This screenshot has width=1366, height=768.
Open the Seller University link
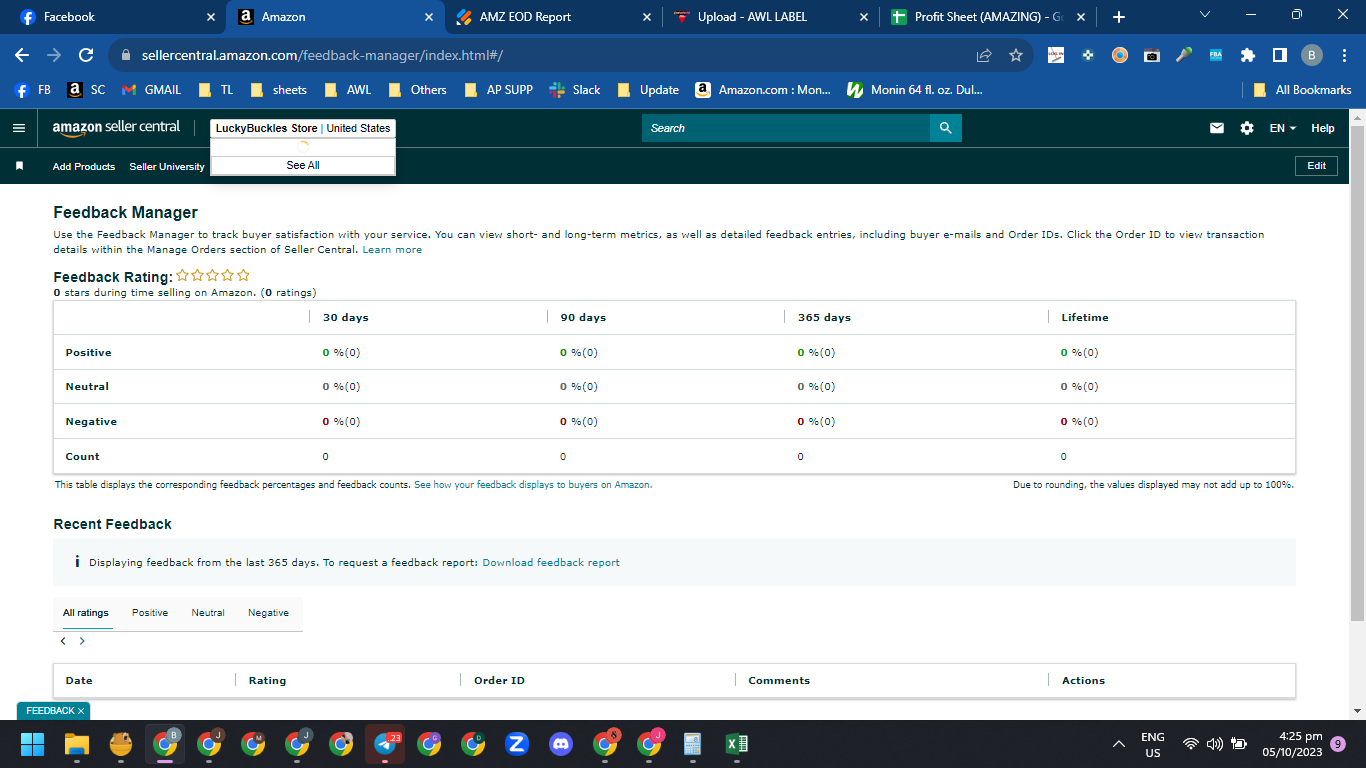coord(167,166)
